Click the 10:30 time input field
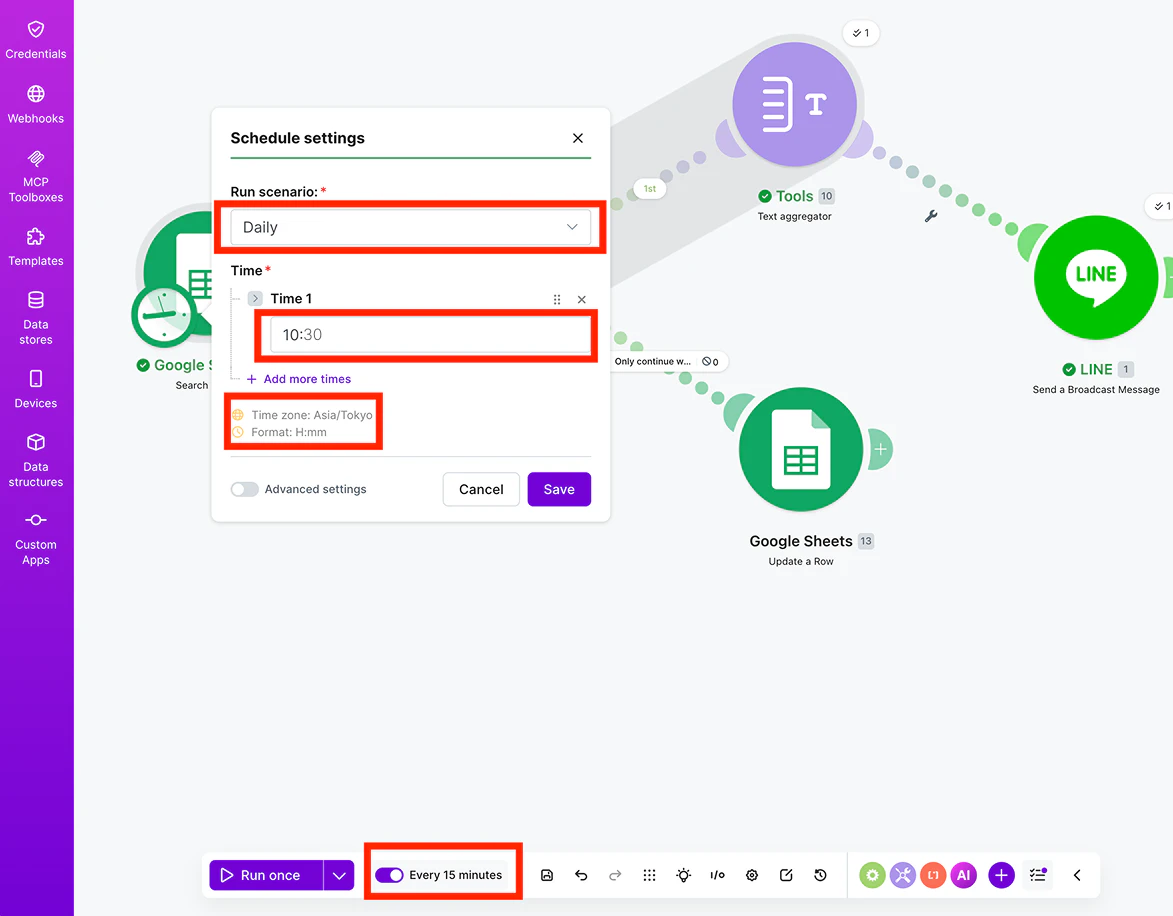This screenshot has width=1173, height=916. [430, 335]
